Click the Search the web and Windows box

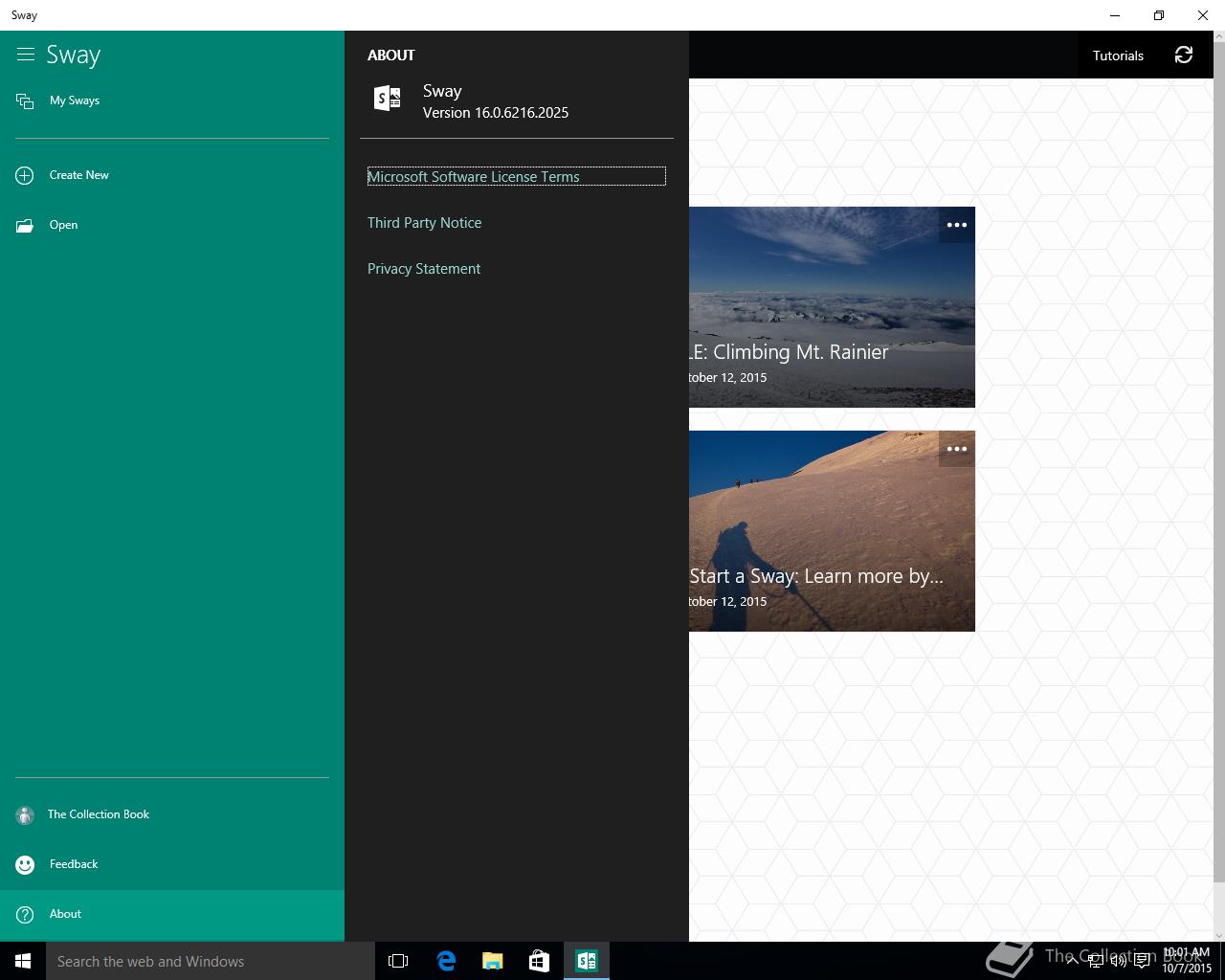point(211,961)
